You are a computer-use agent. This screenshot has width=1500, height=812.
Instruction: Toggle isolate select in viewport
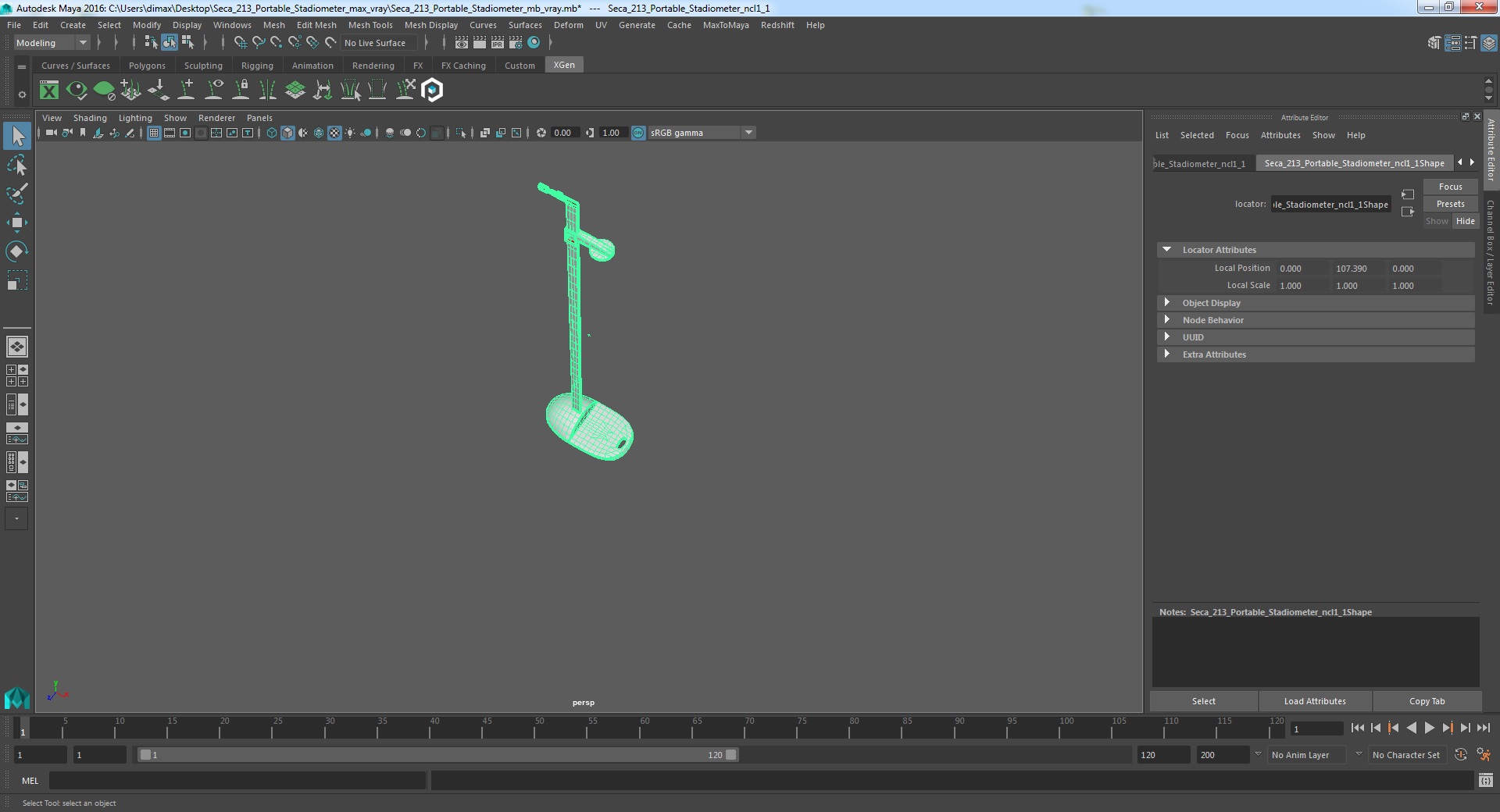[461, 133]
